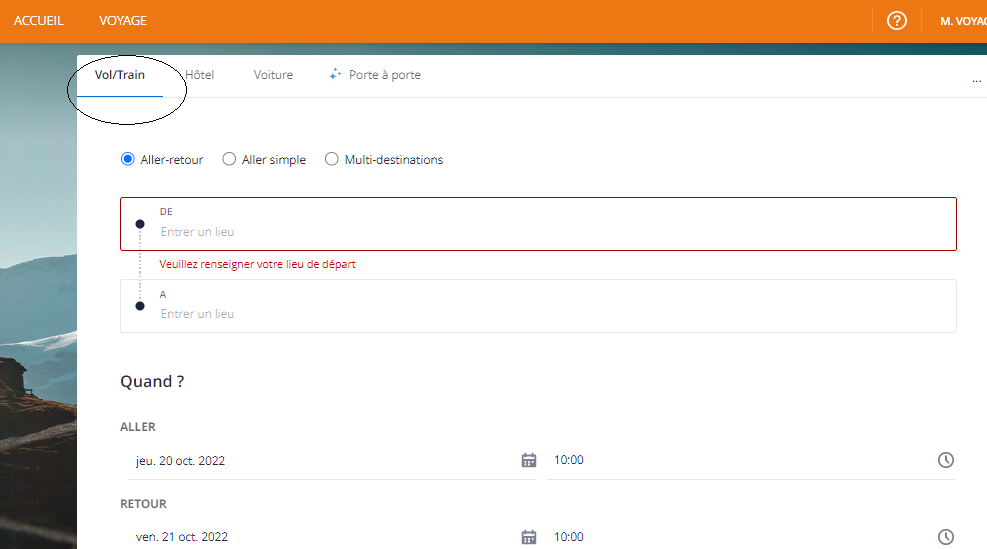987x549 pixels.
Task: Select the Multi-destinations radio button
Action: pyautogui.click(x=332, y=159)
